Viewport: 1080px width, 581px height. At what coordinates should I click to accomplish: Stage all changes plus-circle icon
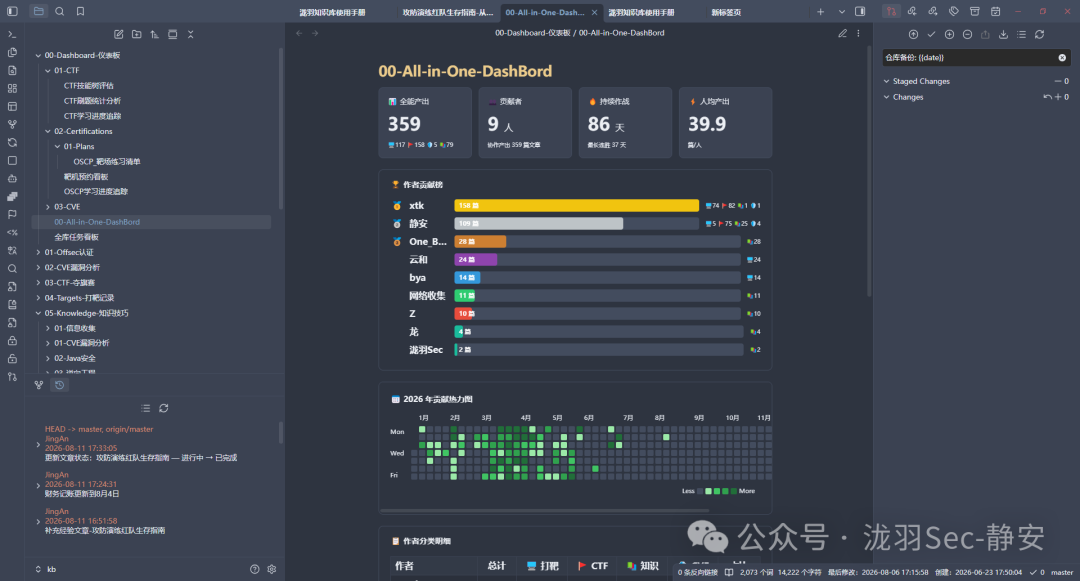[x=949, y=34]
